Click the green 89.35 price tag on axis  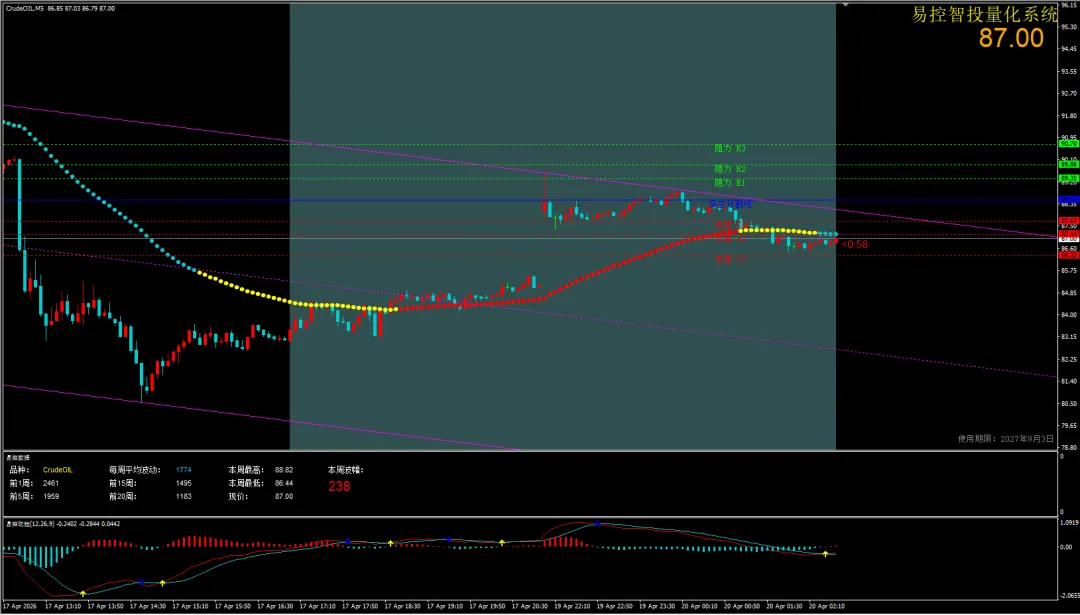tap(1069, 178)
